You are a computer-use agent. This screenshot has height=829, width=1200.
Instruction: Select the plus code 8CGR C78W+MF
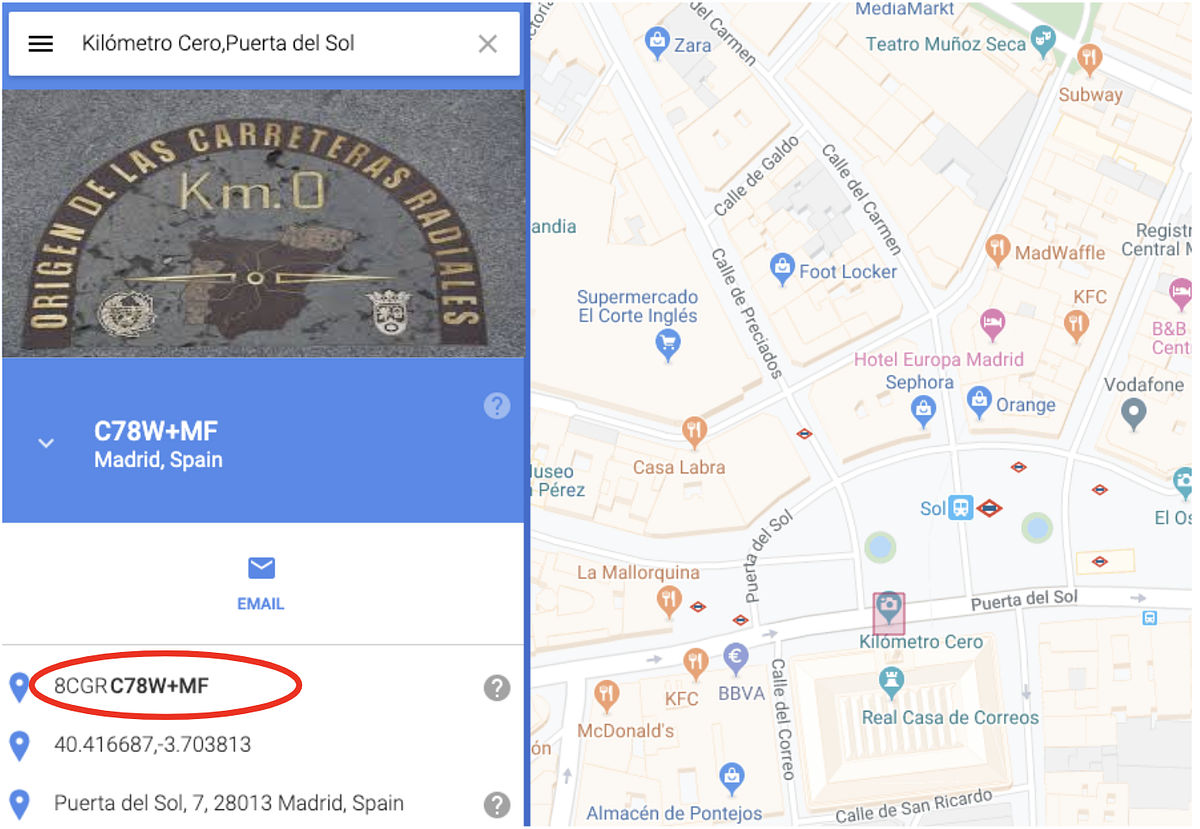pos(132,686)
